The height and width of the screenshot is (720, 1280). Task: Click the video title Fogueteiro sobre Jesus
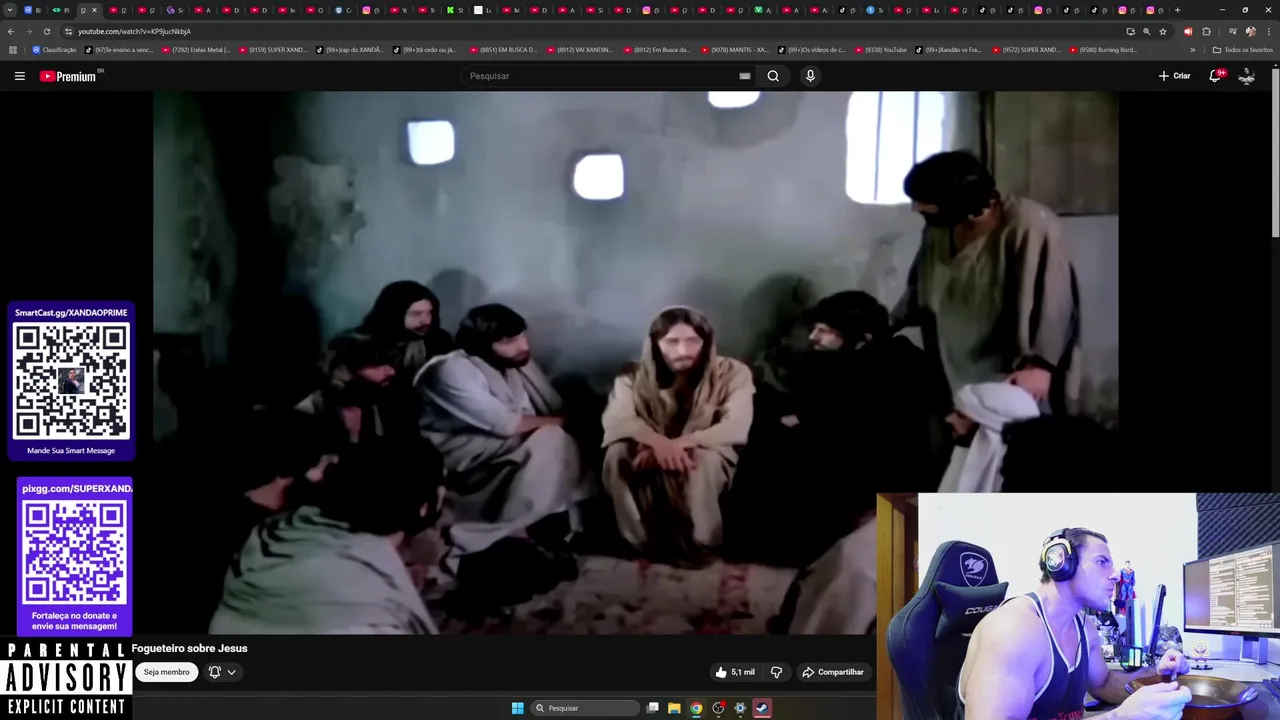[189, 648]
